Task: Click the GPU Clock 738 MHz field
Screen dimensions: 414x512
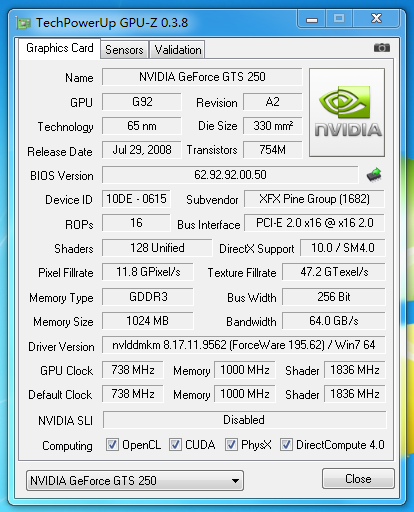Action: [x=133, y=370]
